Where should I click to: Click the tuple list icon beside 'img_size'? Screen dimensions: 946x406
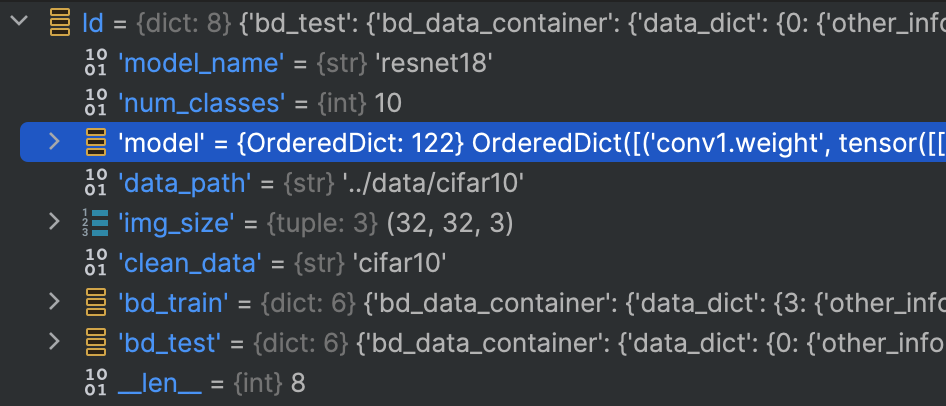click(x=95, y=222)
